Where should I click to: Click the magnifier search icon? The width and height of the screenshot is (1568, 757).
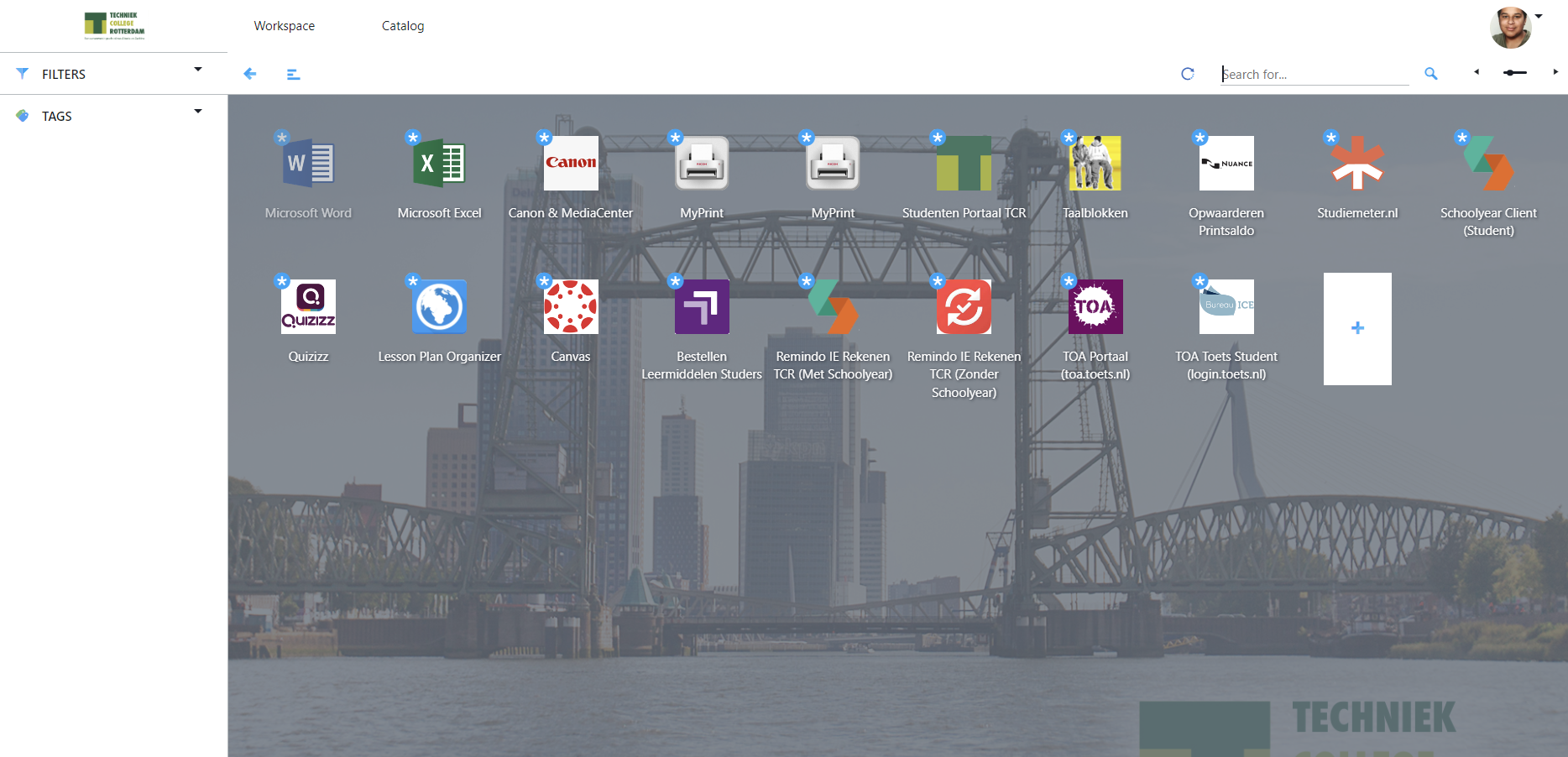tap(1431, 74)
